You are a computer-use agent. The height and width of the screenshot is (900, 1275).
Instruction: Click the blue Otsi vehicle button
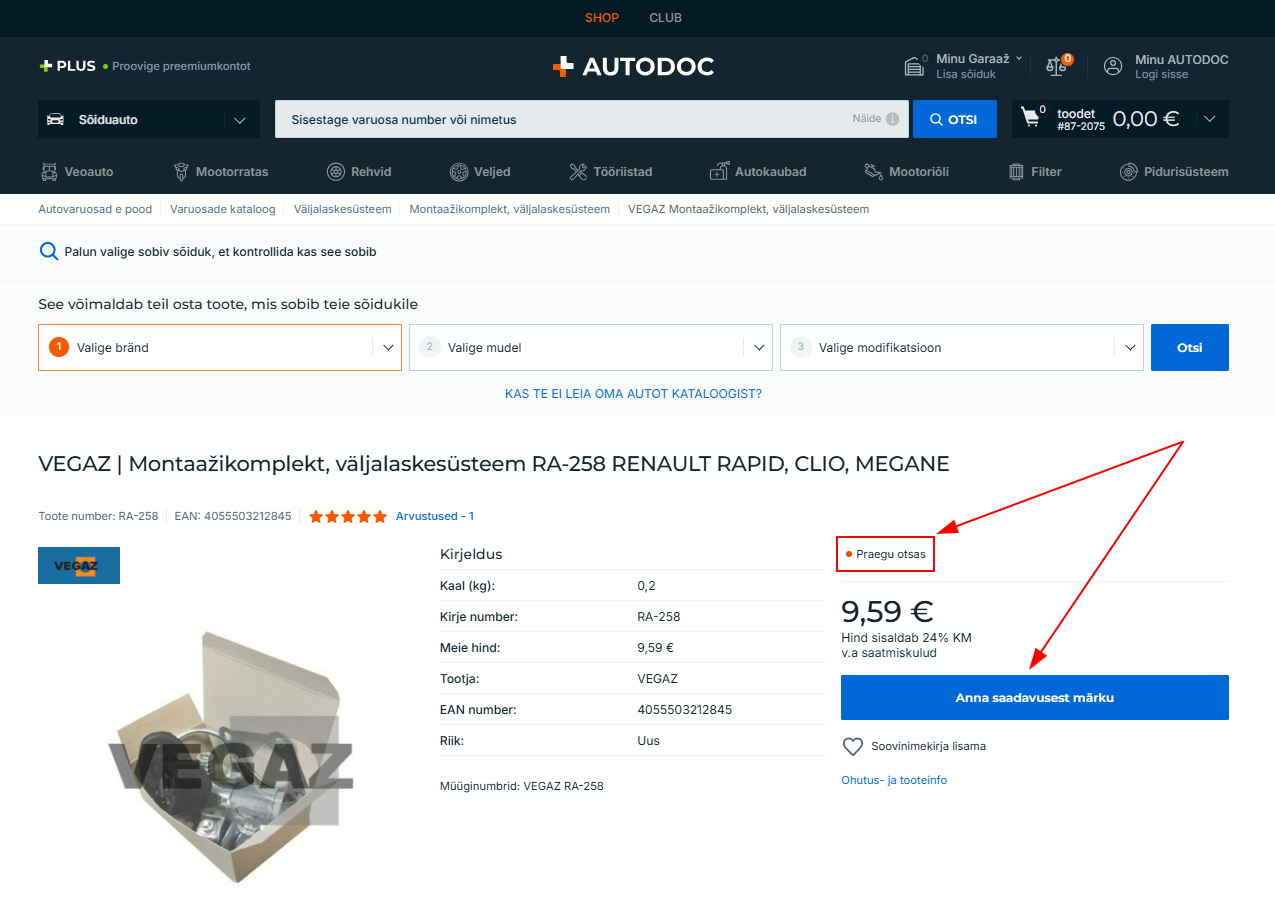(x=1190, y=347)
